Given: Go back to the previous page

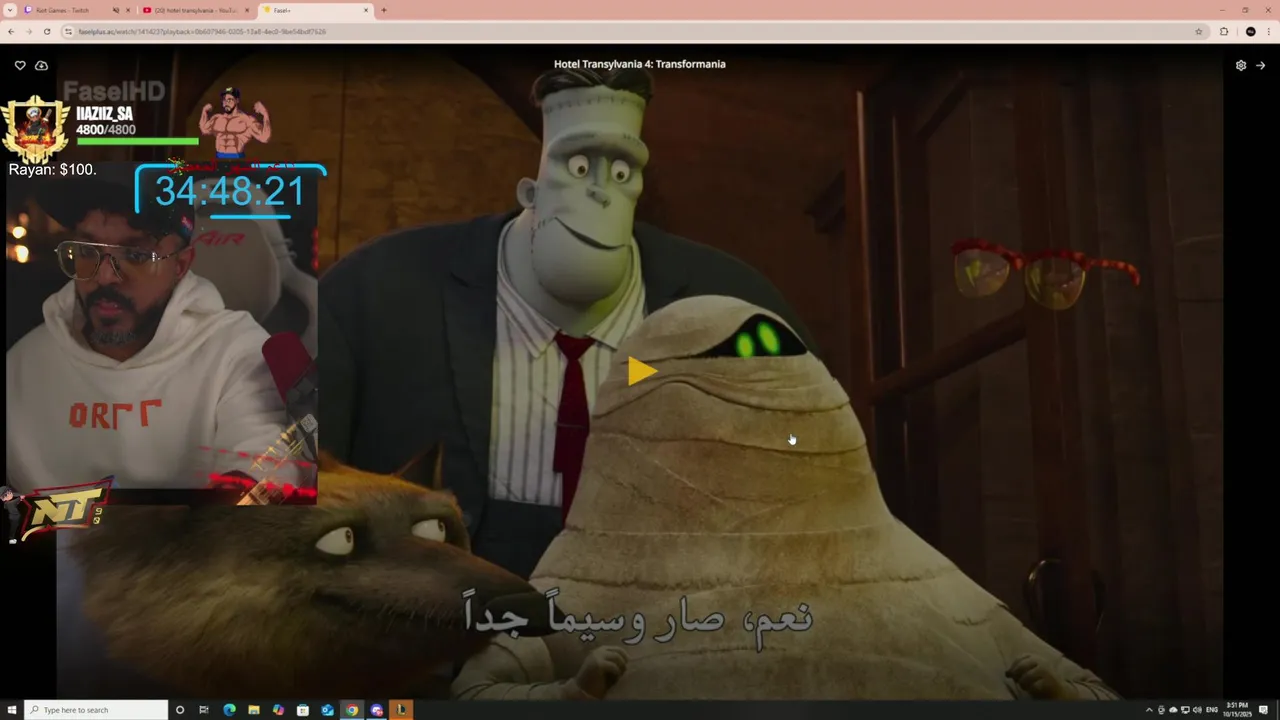Looking at the screenshot, I should coord(11,31).
